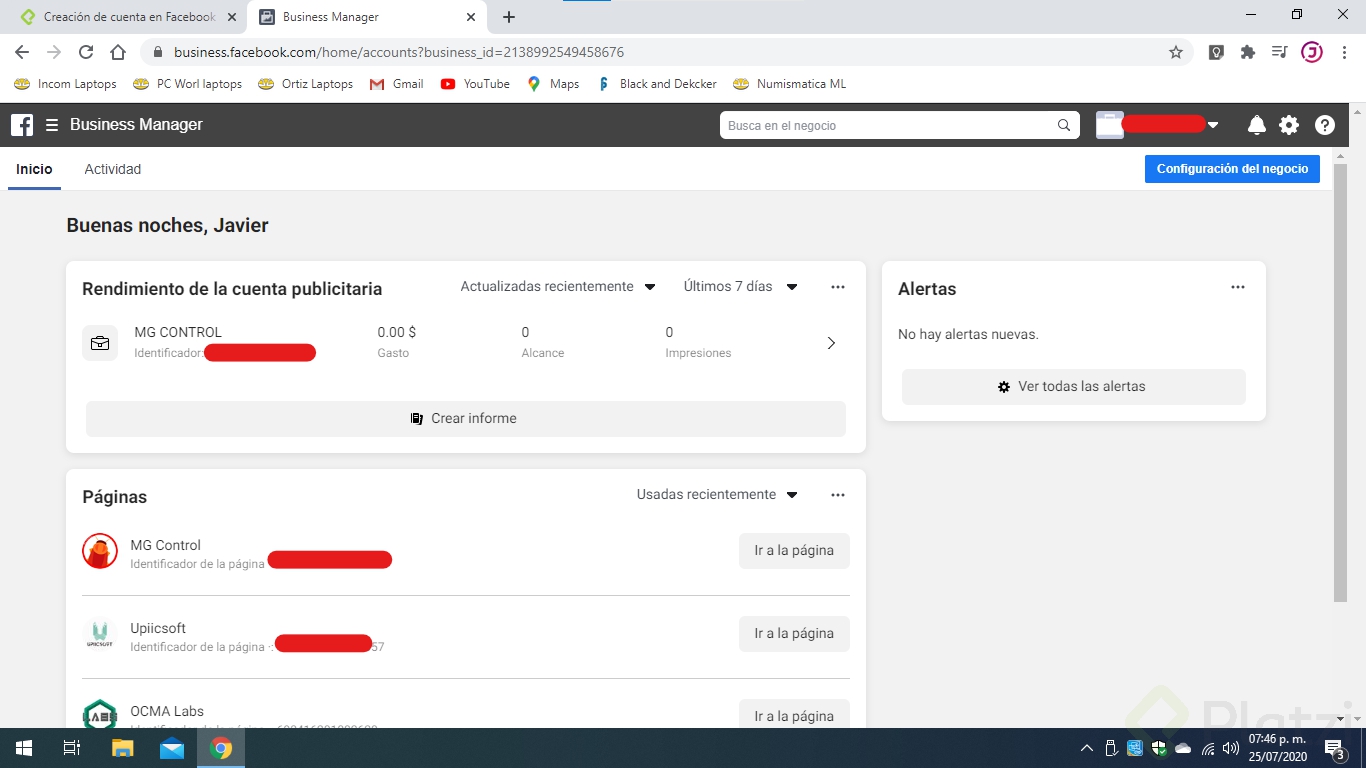Open Chrome three-dot menu
1366x768 pixels.
[1344, 52]
